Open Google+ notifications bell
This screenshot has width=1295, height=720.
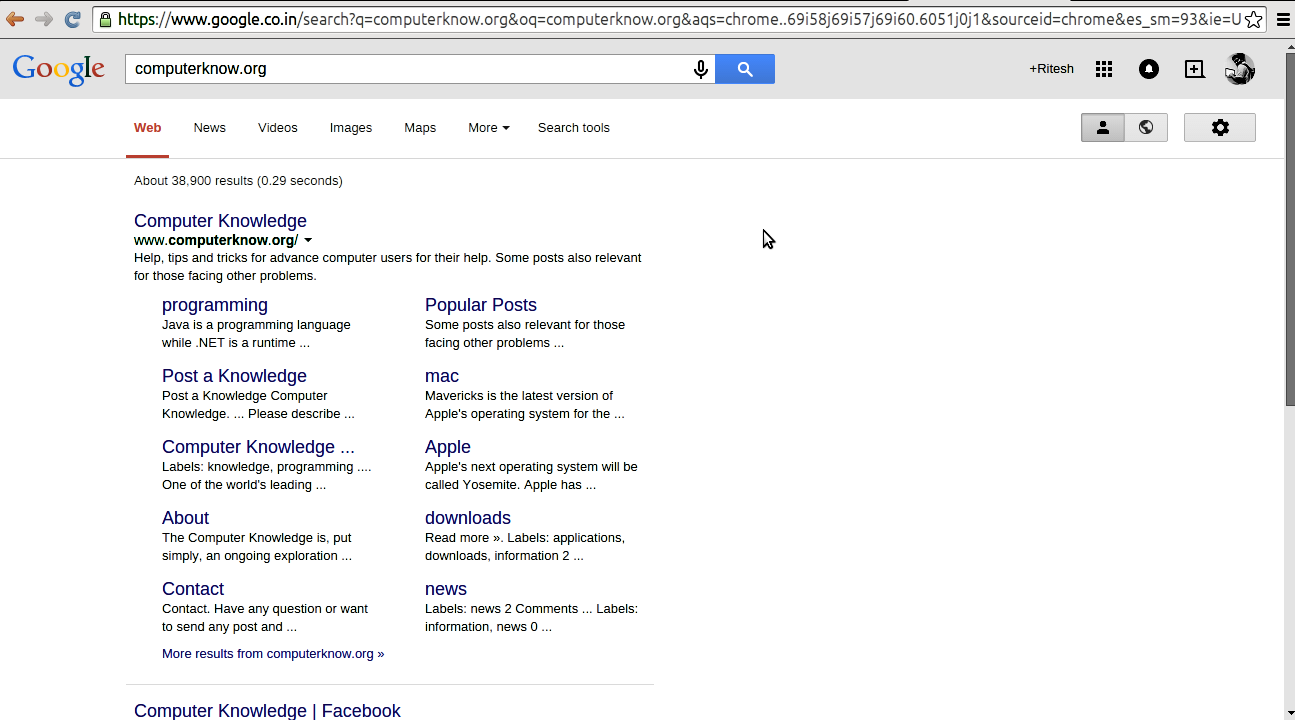coord(1149,69)
